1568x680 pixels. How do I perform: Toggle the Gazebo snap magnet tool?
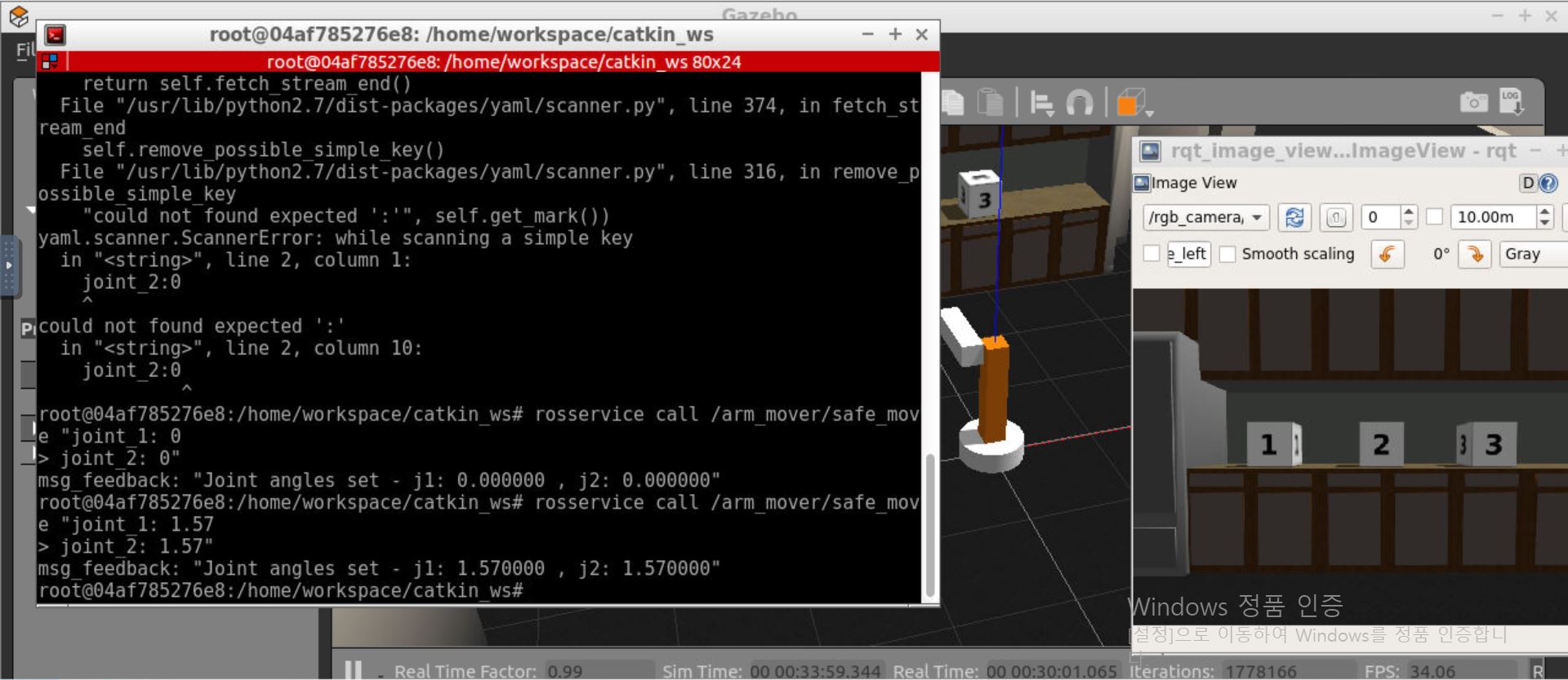[x=1080, y=103]
